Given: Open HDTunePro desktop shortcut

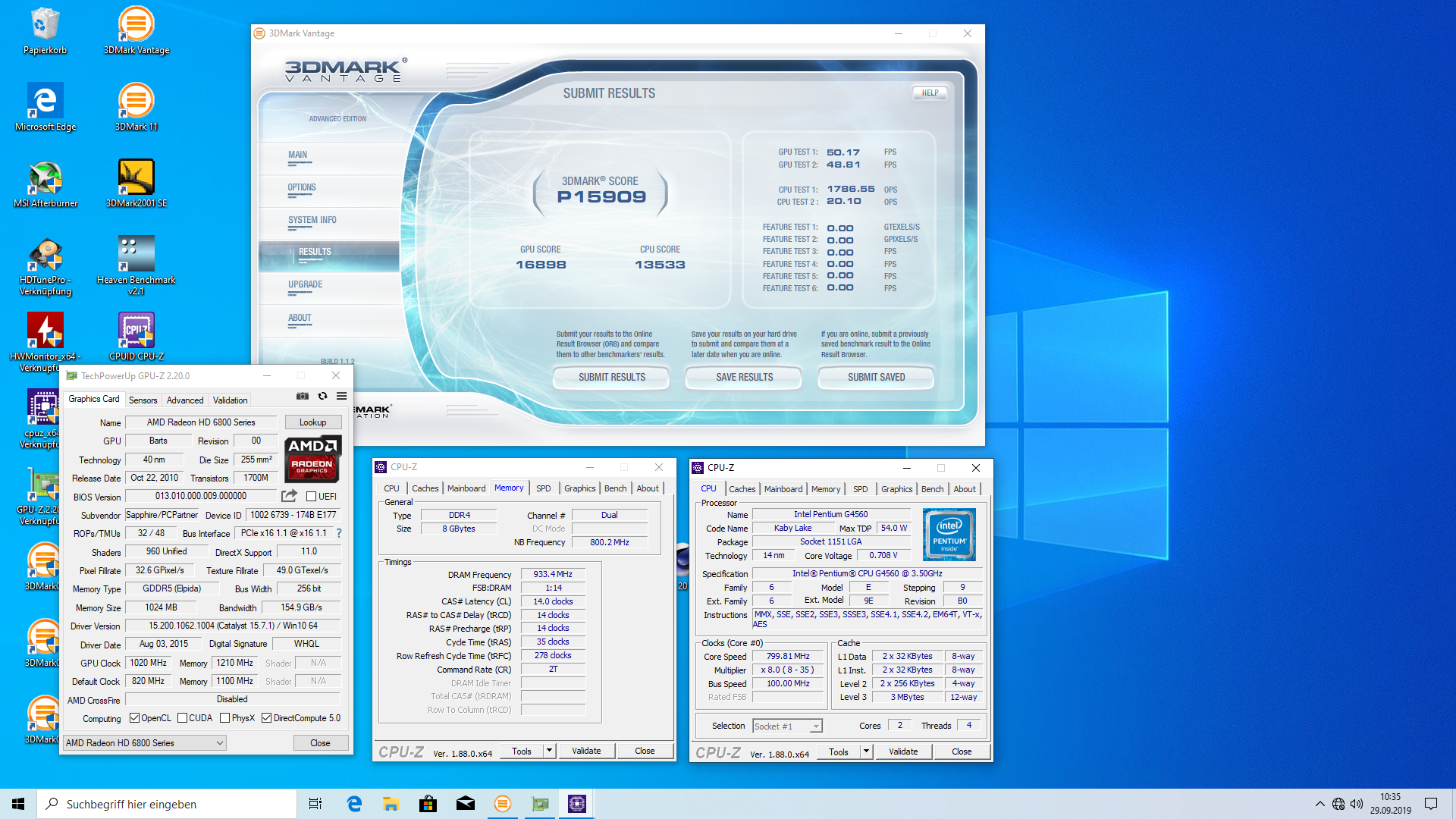Looking at the screenshot, I should [45, 266].
